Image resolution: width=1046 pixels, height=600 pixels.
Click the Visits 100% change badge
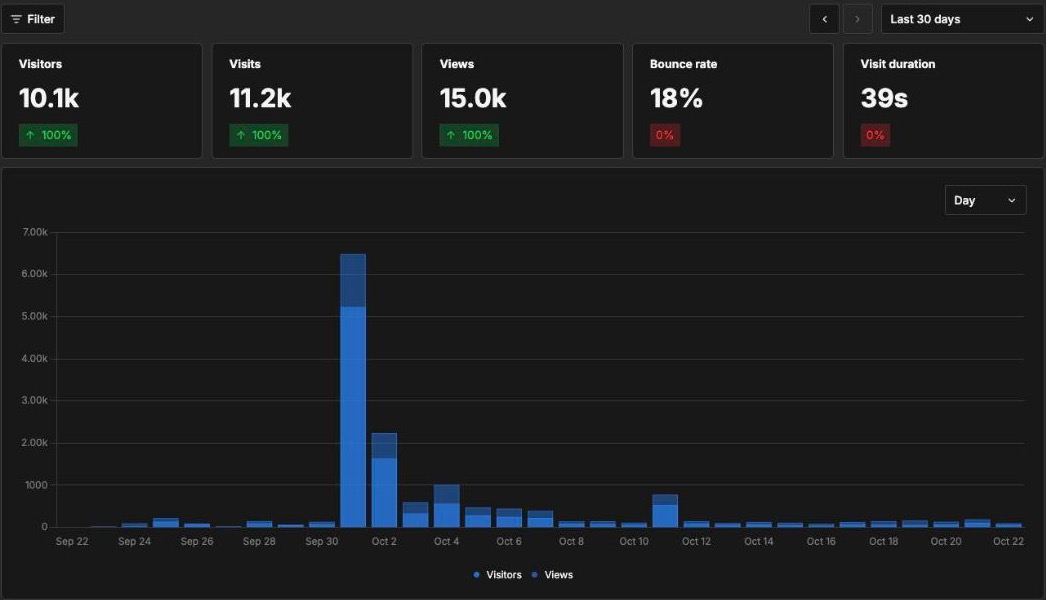point(259,135)
